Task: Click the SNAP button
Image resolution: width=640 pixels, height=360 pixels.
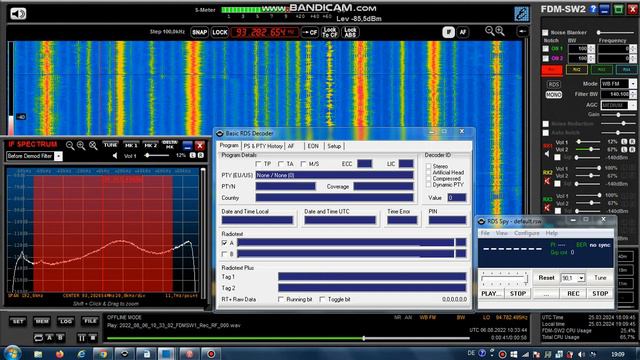Action: coord(200,32)
